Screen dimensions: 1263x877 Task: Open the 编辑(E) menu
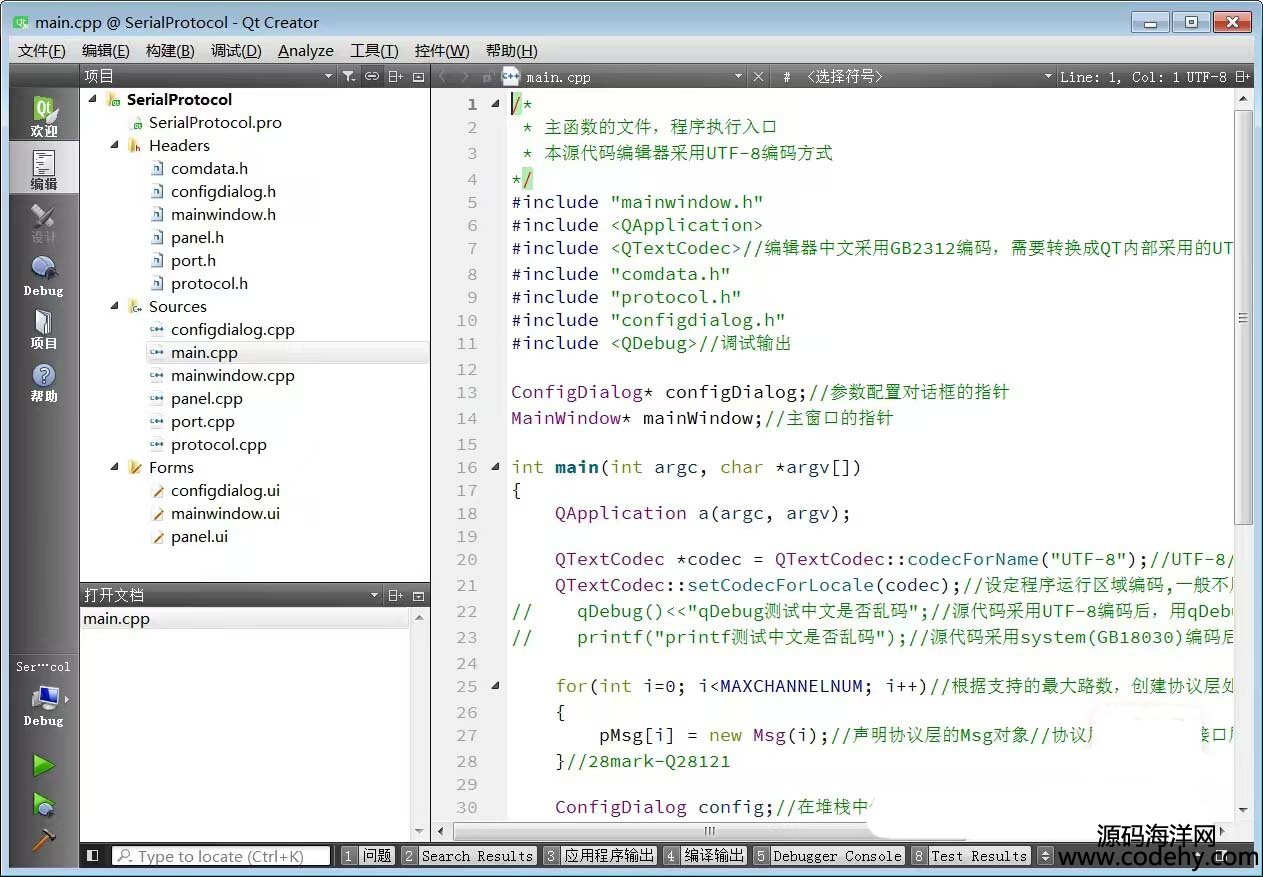pyautogui.click(x=106, y=51)
